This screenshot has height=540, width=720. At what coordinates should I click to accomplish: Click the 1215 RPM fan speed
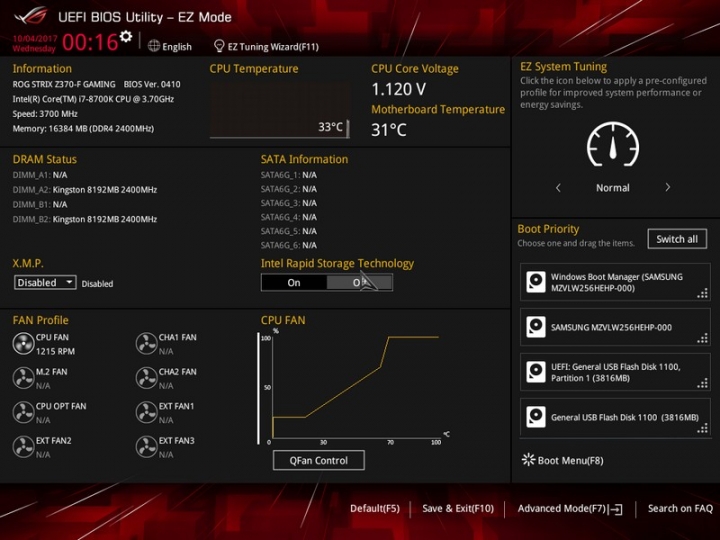[55, 351]
